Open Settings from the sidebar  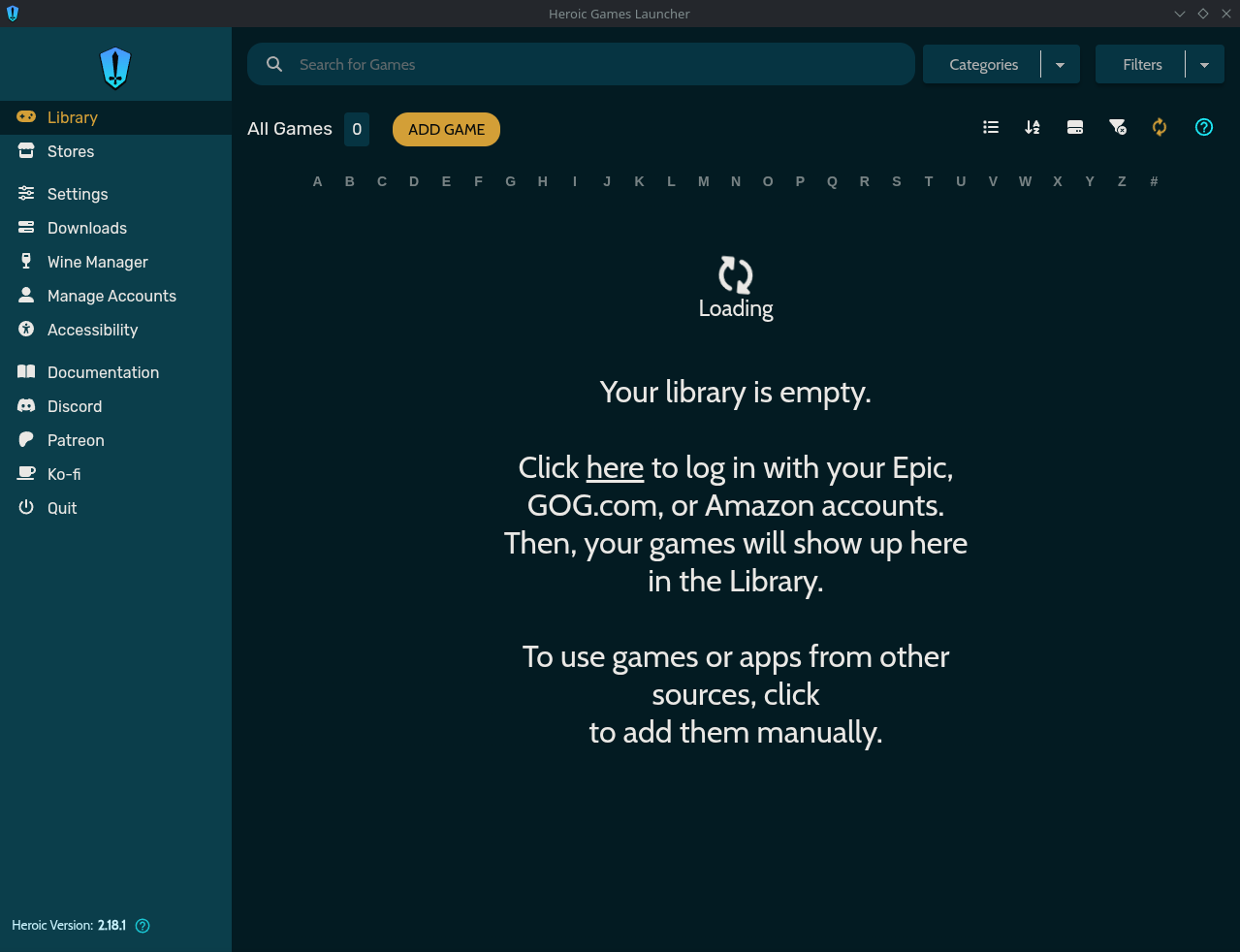click(x=115, y=194)
